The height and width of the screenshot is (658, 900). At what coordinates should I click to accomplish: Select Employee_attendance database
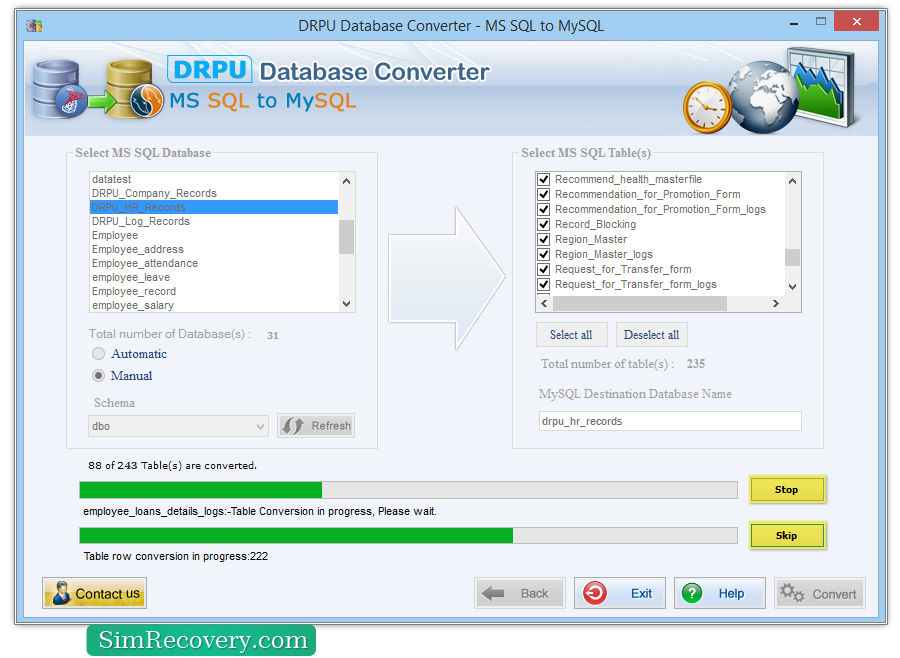click(214, 263)
